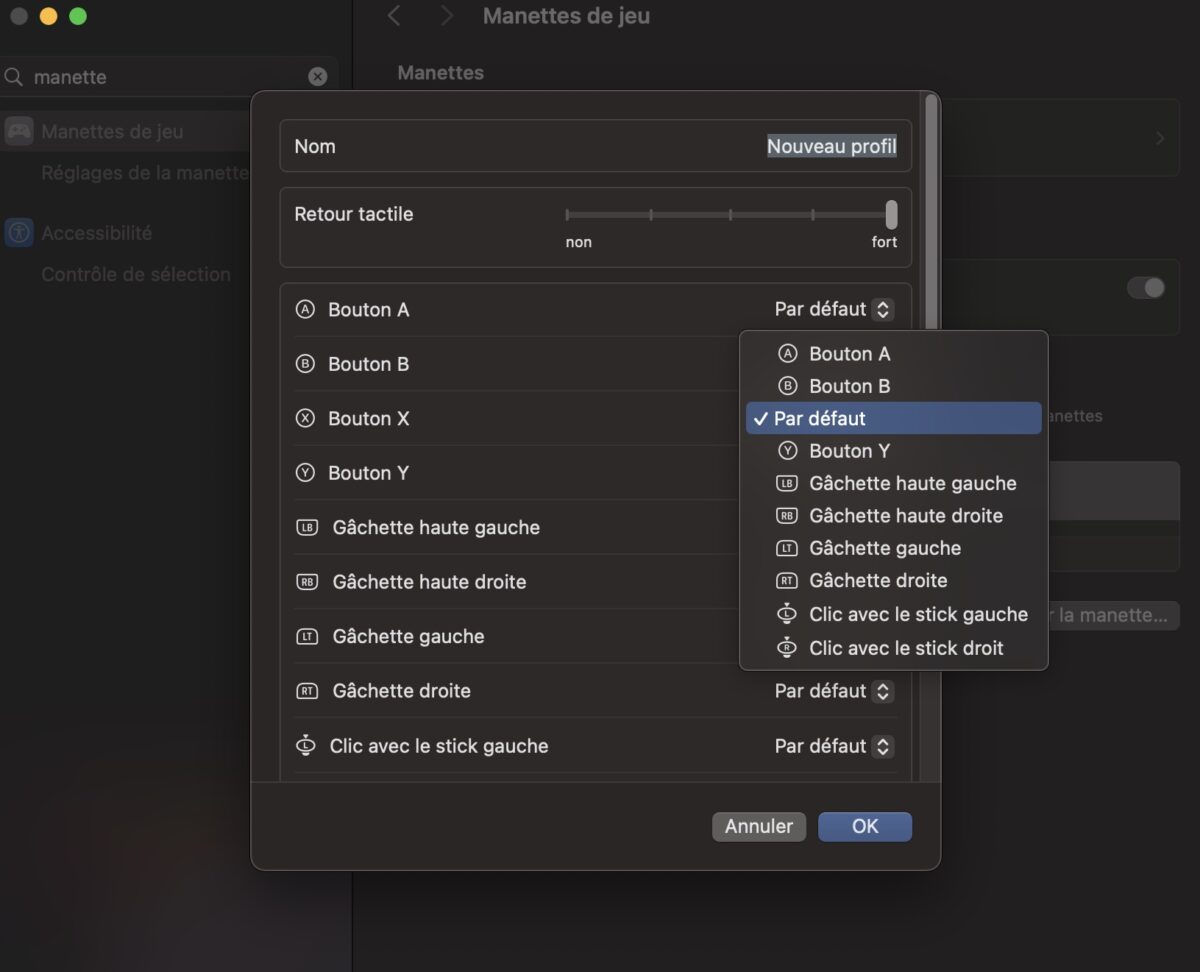The height and width of the screenshot is (972, 1200).
Task: Click the RB icon beside Gâchette haute droite row
Action: coord(307,582)
